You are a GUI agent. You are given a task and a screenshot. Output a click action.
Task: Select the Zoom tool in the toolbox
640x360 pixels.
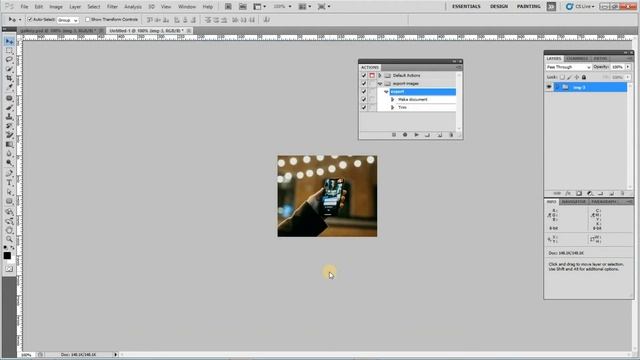click(9, 239)
